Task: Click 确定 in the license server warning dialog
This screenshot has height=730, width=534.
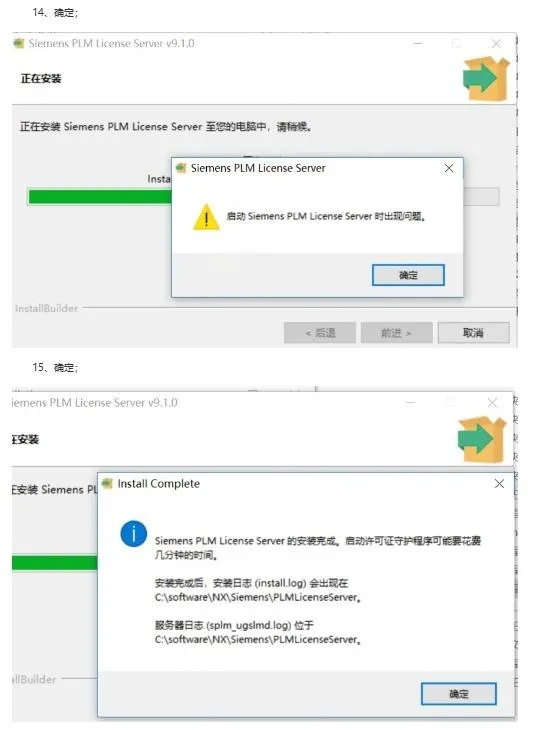Action: click(408, 275)
